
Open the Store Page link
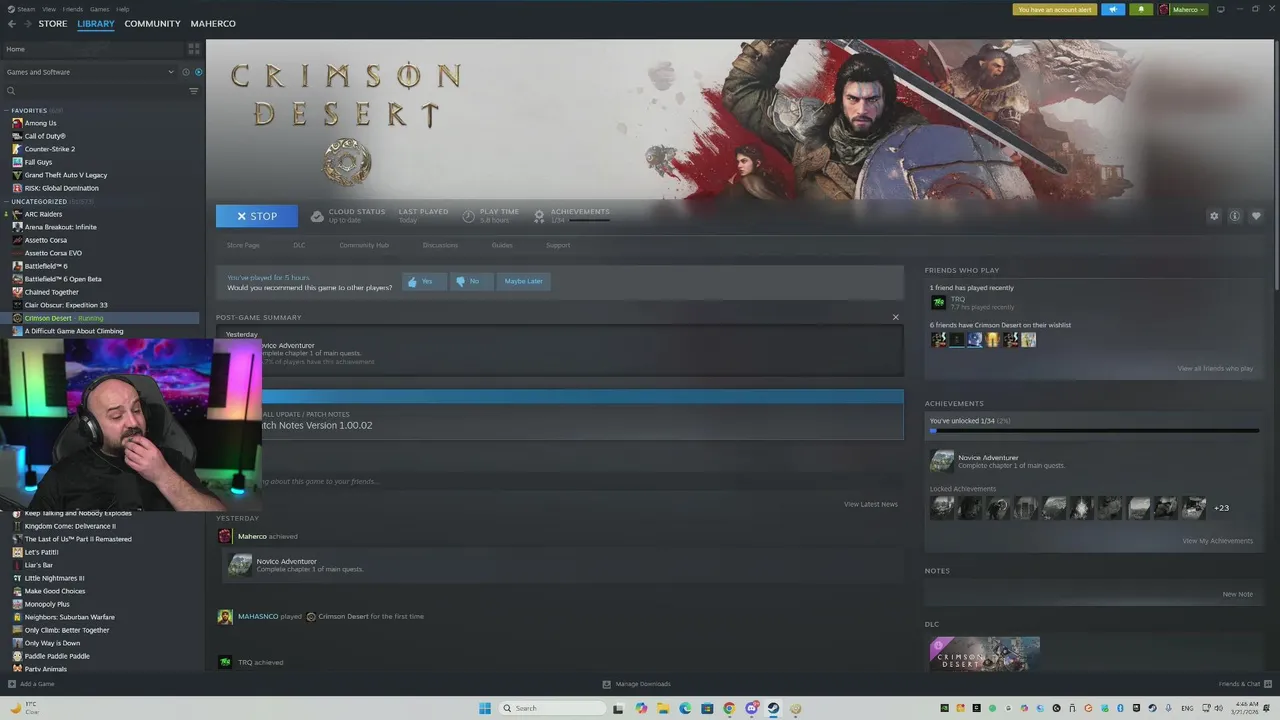[243, 245]
